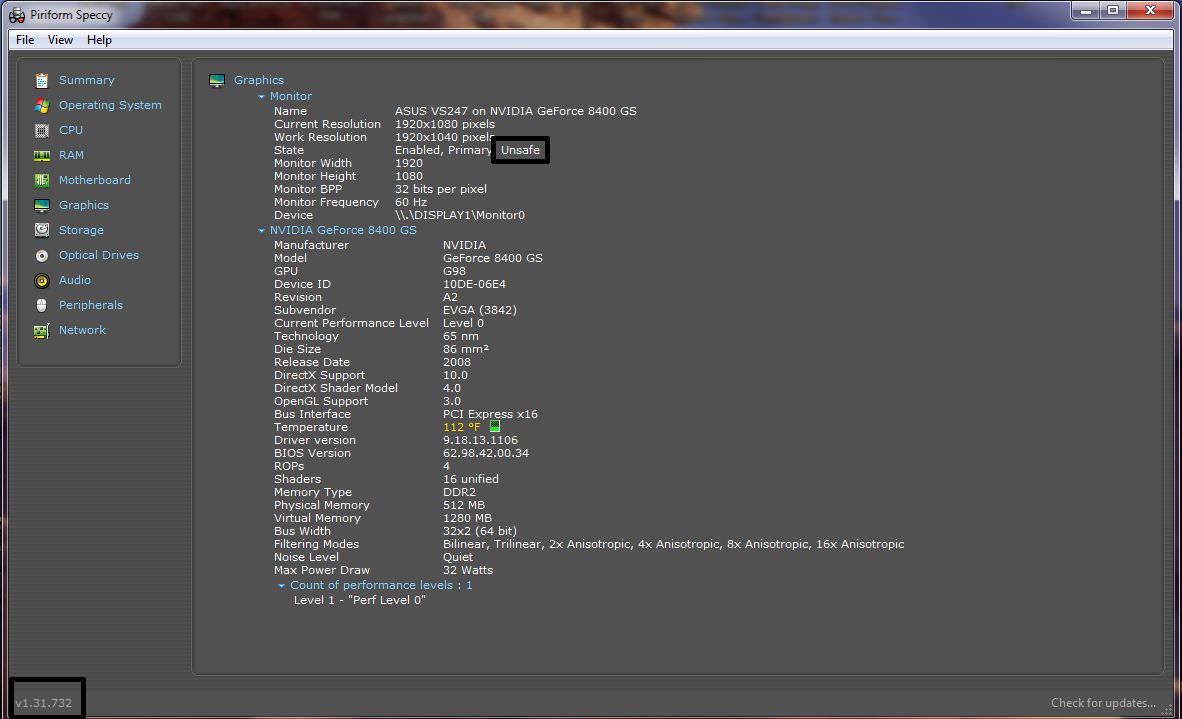
Task: Open the View menu
Action: point(60,40)
